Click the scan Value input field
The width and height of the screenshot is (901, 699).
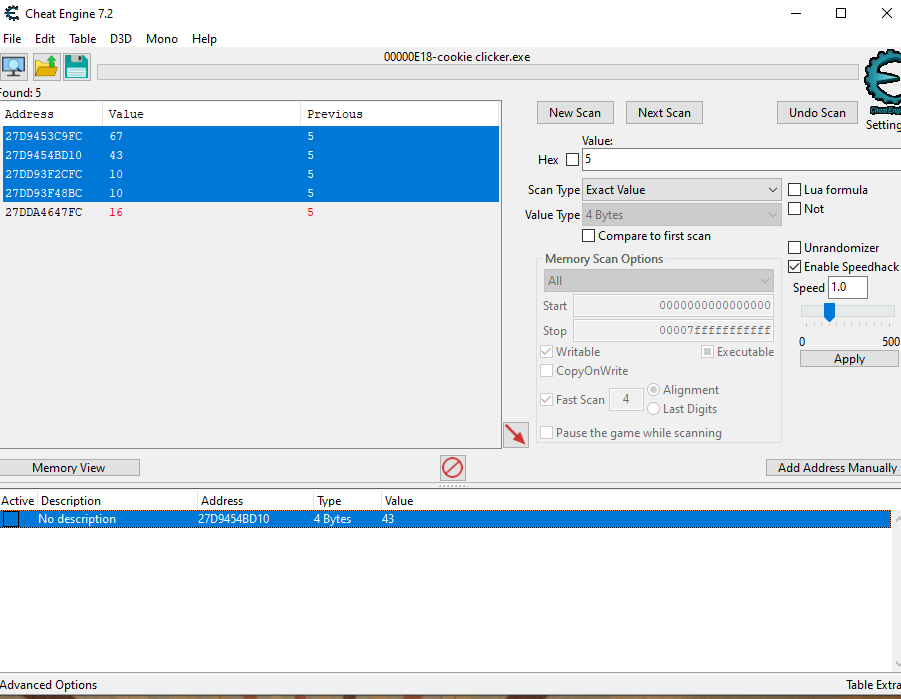pyautogui.click(x=740, y=160)
